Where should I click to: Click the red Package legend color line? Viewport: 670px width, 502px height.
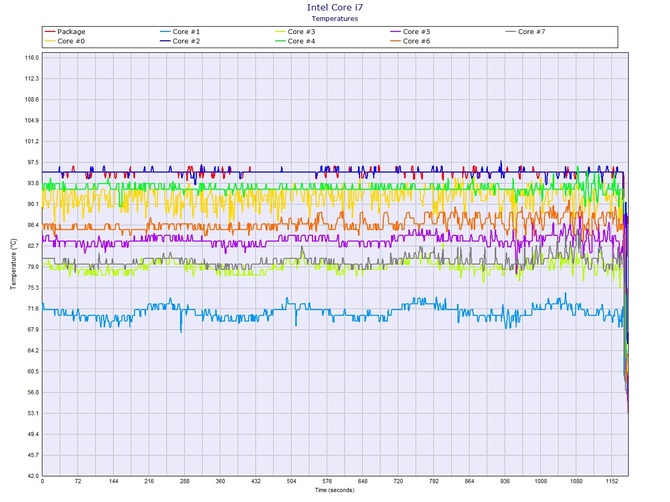tap(50, 32)
